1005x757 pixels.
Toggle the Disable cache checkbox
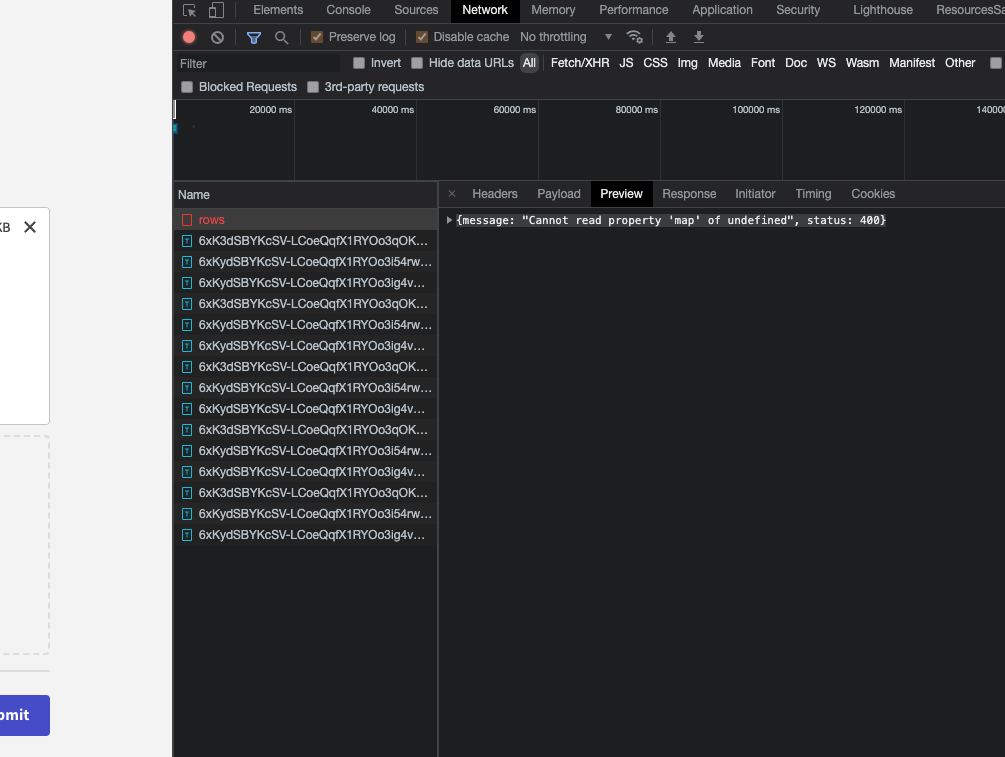pos(422,37)
